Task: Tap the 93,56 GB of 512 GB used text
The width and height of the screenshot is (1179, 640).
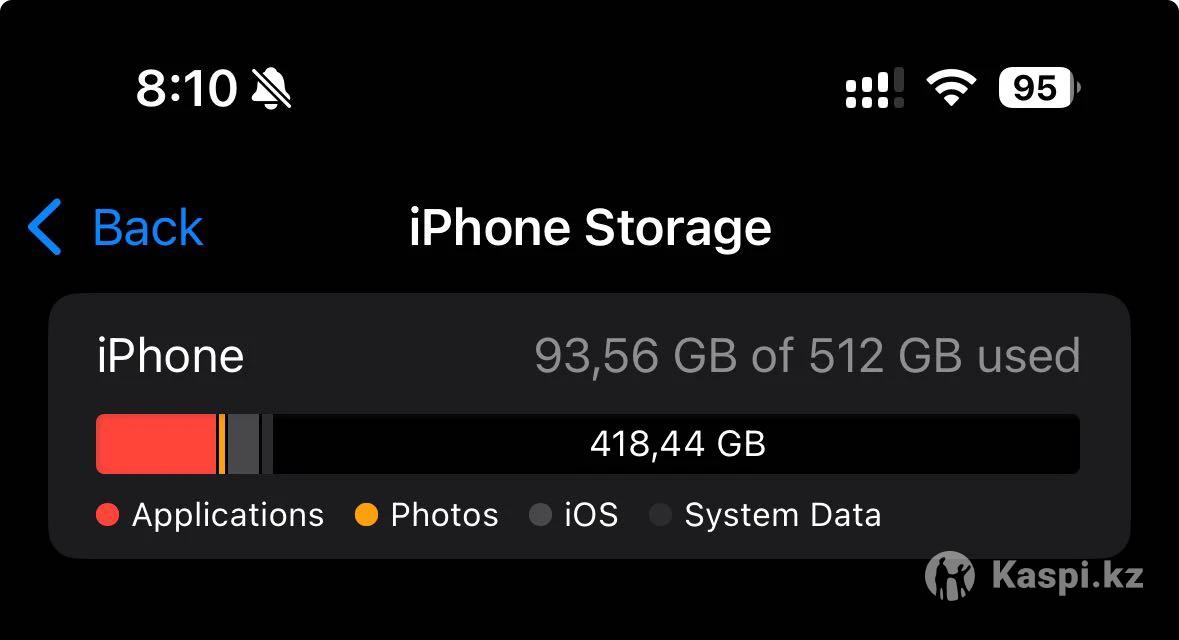Action: coord(808,355)
